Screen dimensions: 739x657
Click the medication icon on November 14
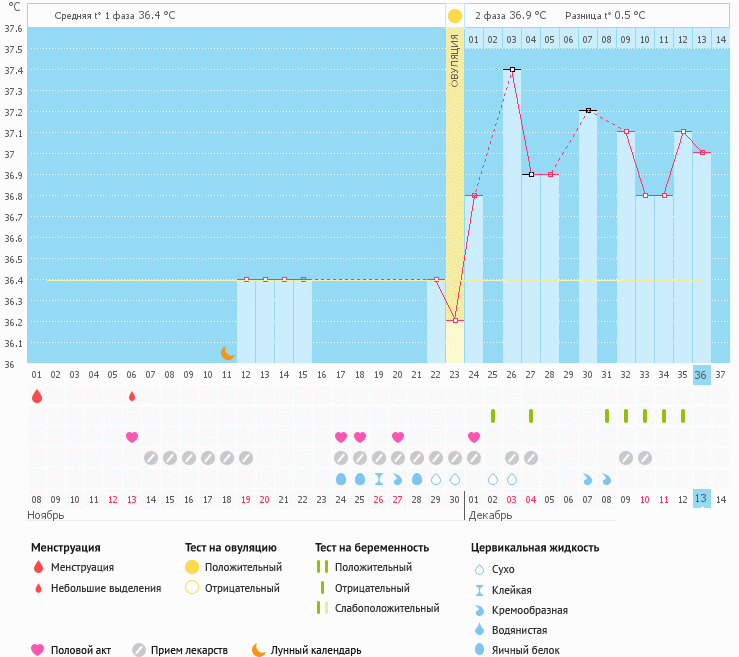point(151,458)
